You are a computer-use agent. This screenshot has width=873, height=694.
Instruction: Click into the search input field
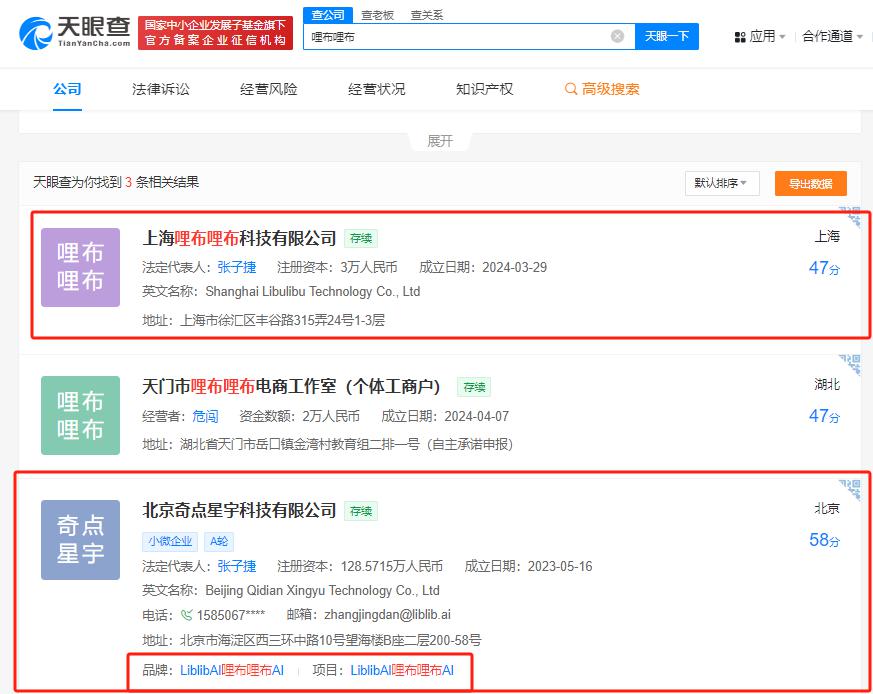[460, 36]
